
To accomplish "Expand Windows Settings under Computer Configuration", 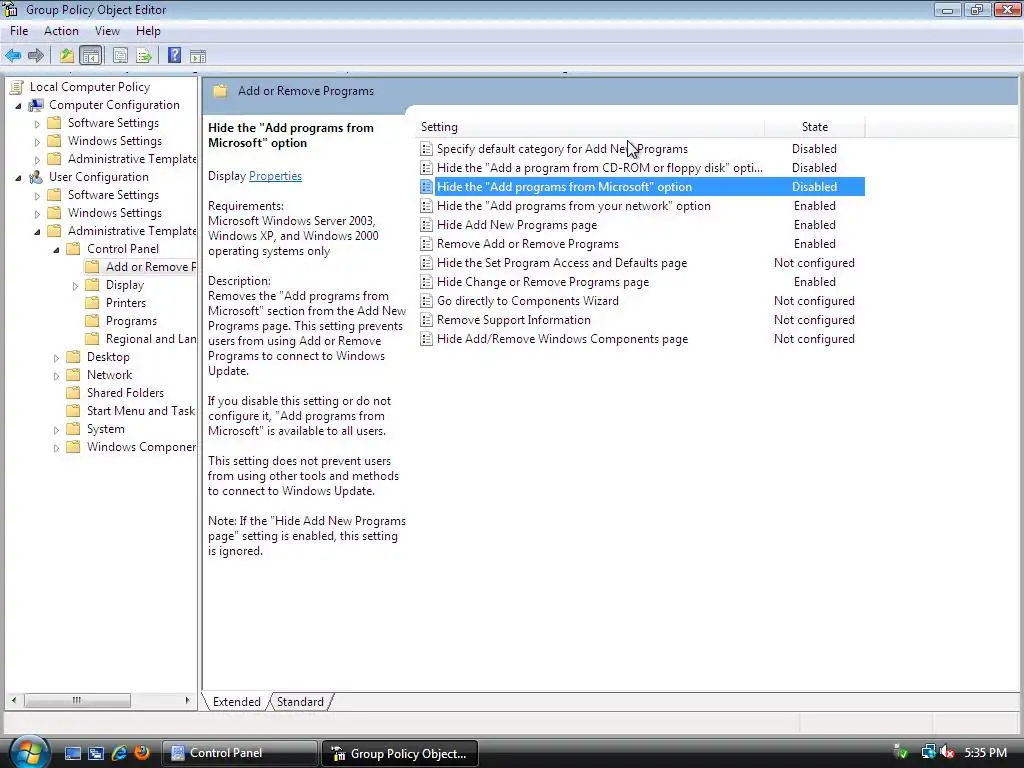I will [x=37, y=142].
